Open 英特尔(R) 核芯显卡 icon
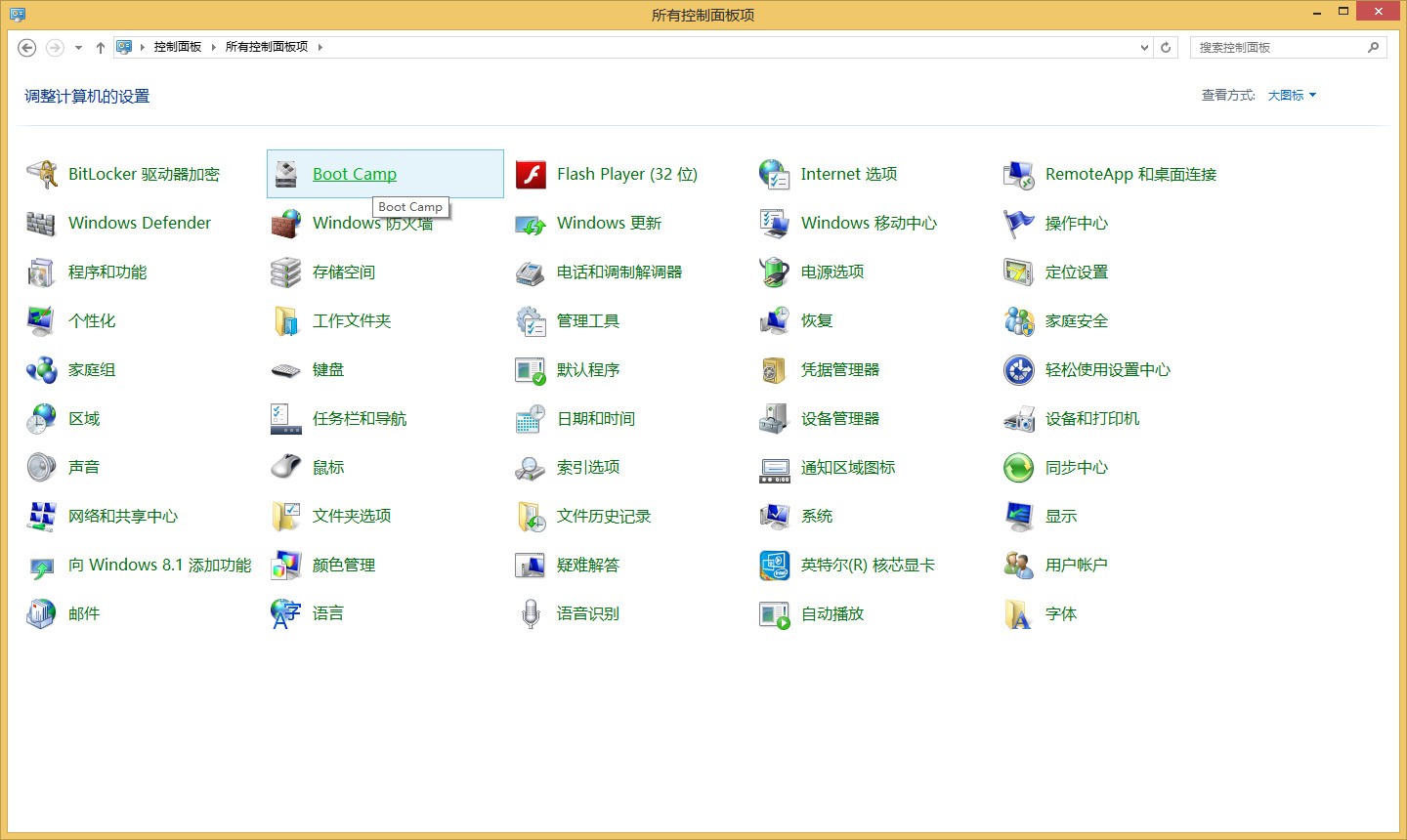This screenshot has width=1407, height=840. pos(775,565)
